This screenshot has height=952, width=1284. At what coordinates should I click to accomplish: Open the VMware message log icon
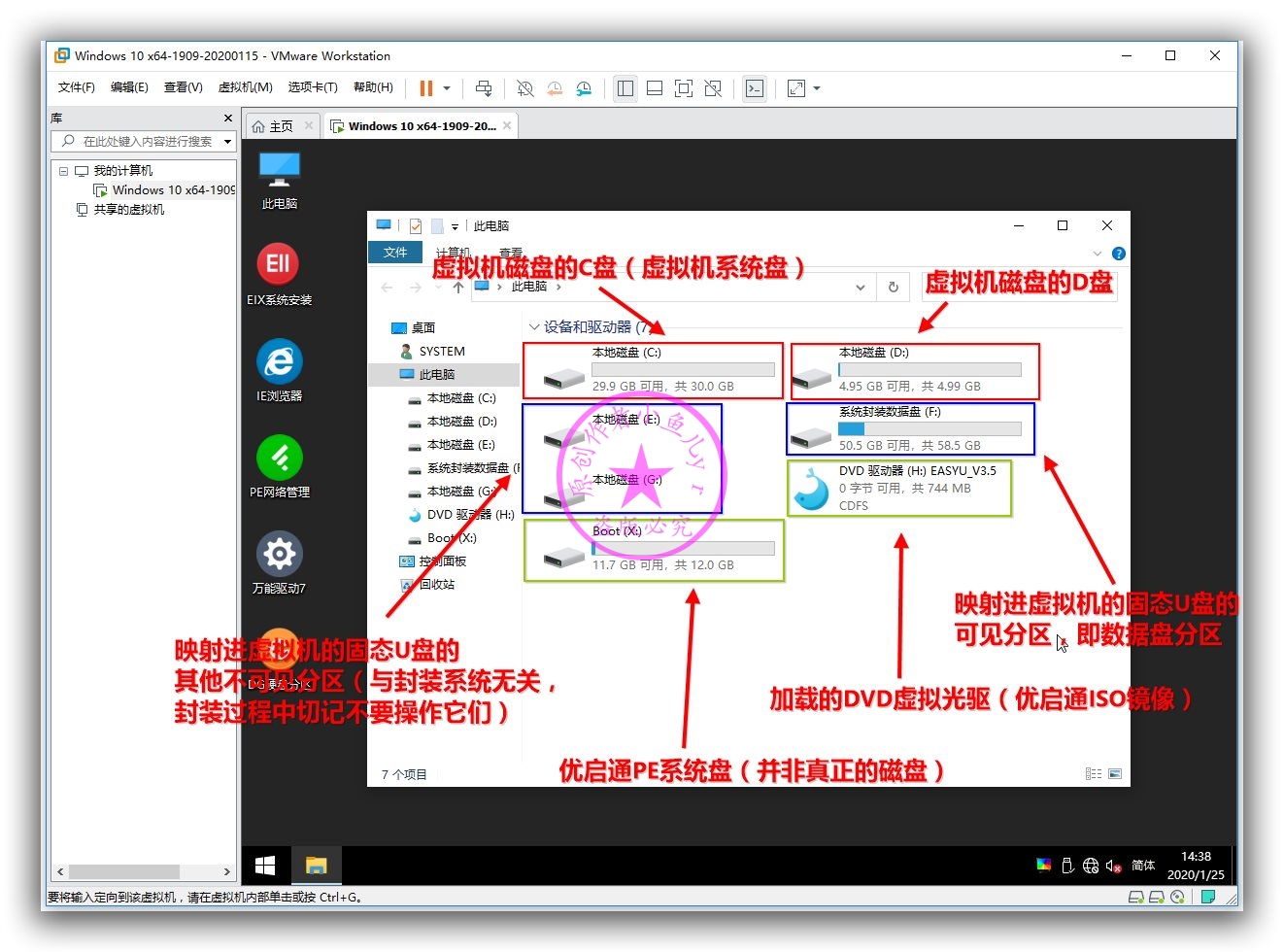[1208, 897]
